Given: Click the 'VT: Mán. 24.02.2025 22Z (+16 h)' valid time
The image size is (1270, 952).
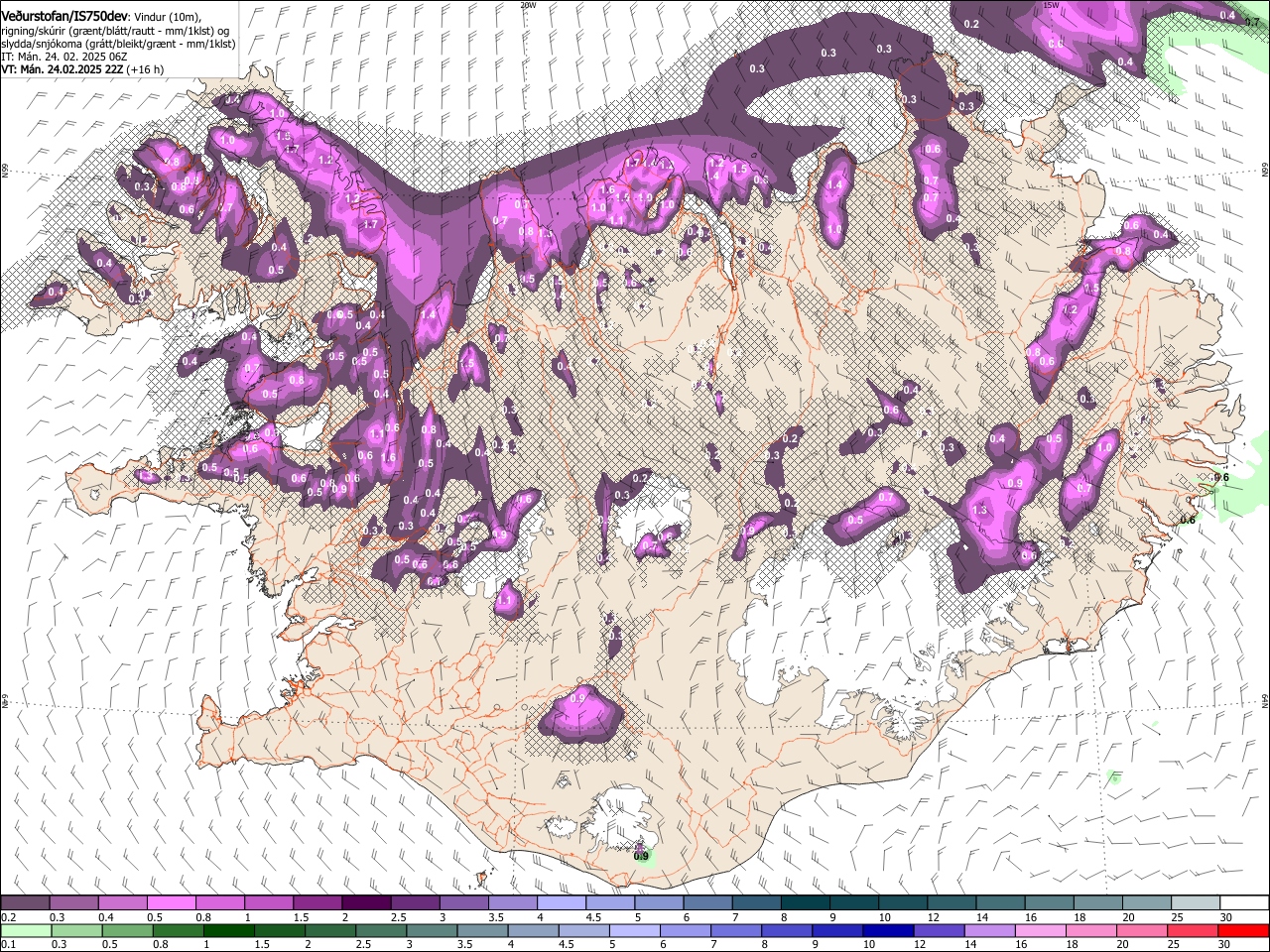Looking at the screenshot, I should click(x=82, y=69).
